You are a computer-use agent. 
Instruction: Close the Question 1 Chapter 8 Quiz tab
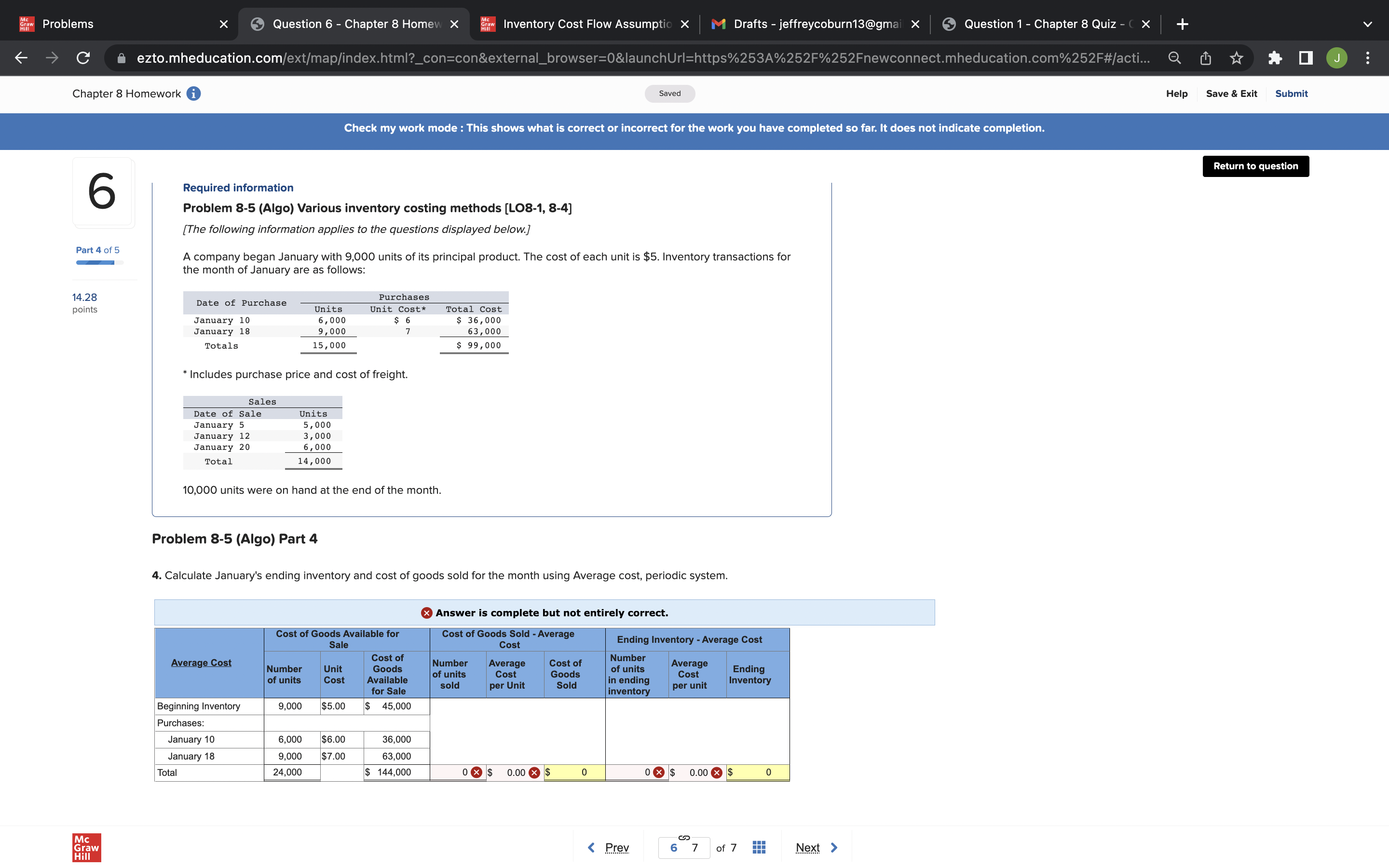tap(1145, 24)
